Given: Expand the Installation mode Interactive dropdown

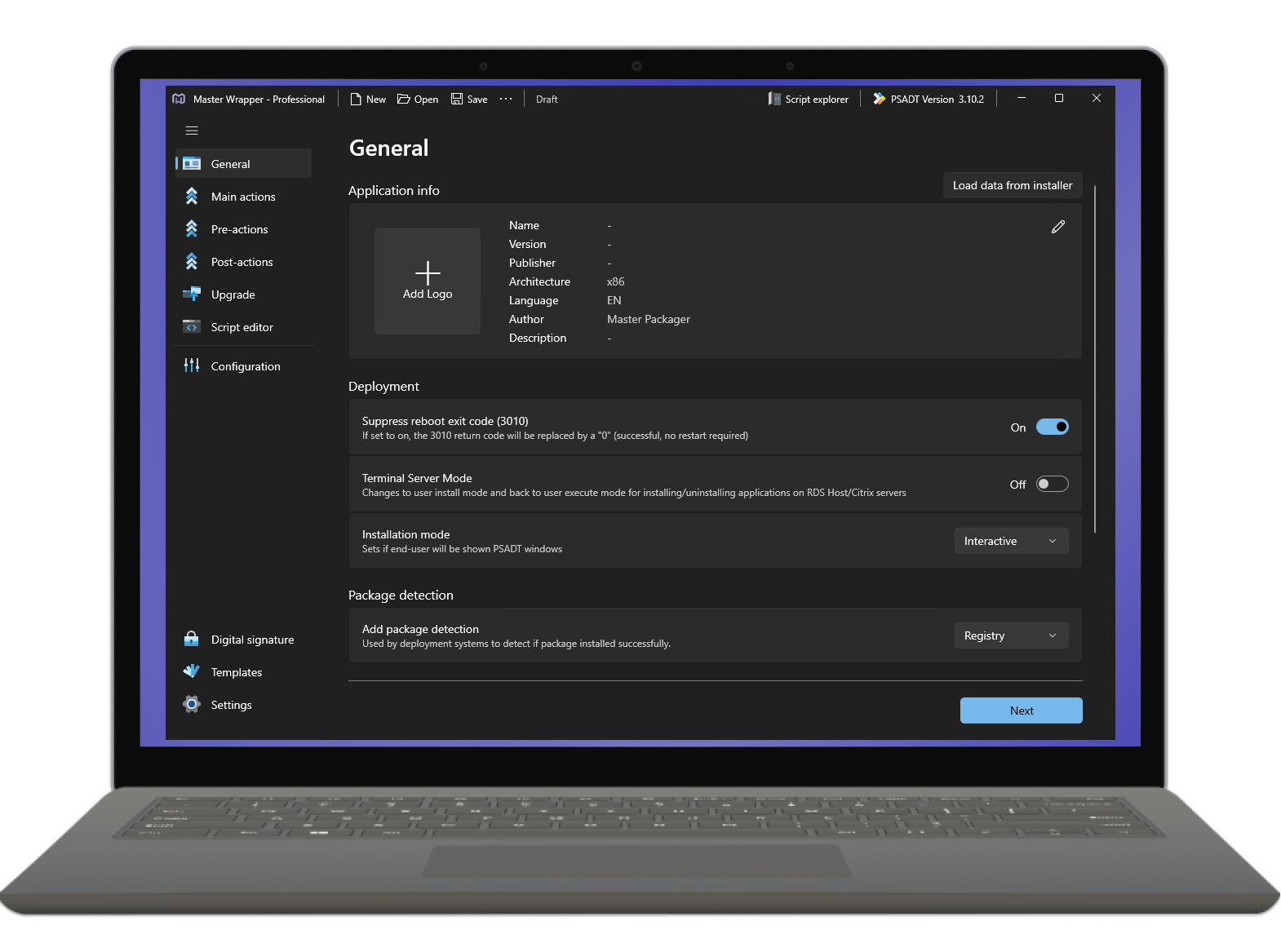Looking at the screenshot, I should click(x=1011, y=541).
